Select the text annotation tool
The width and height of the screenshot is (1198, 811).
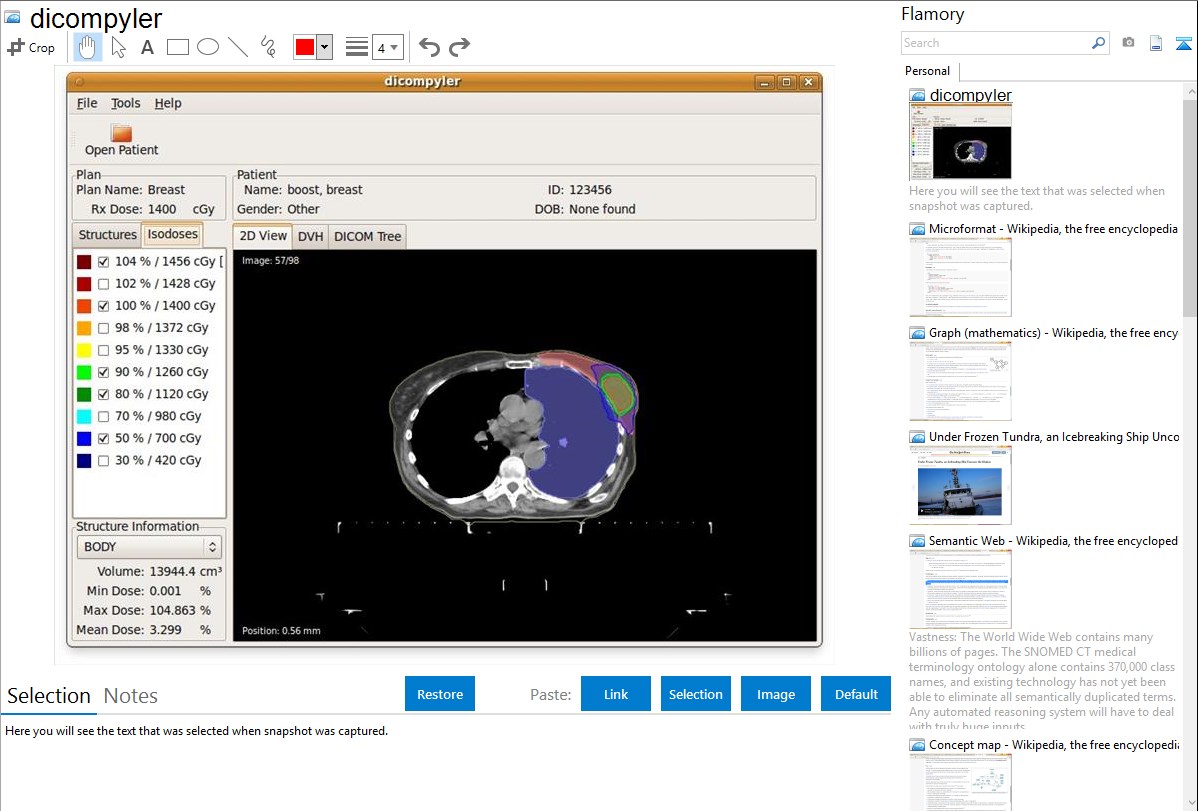pos(147,47)
